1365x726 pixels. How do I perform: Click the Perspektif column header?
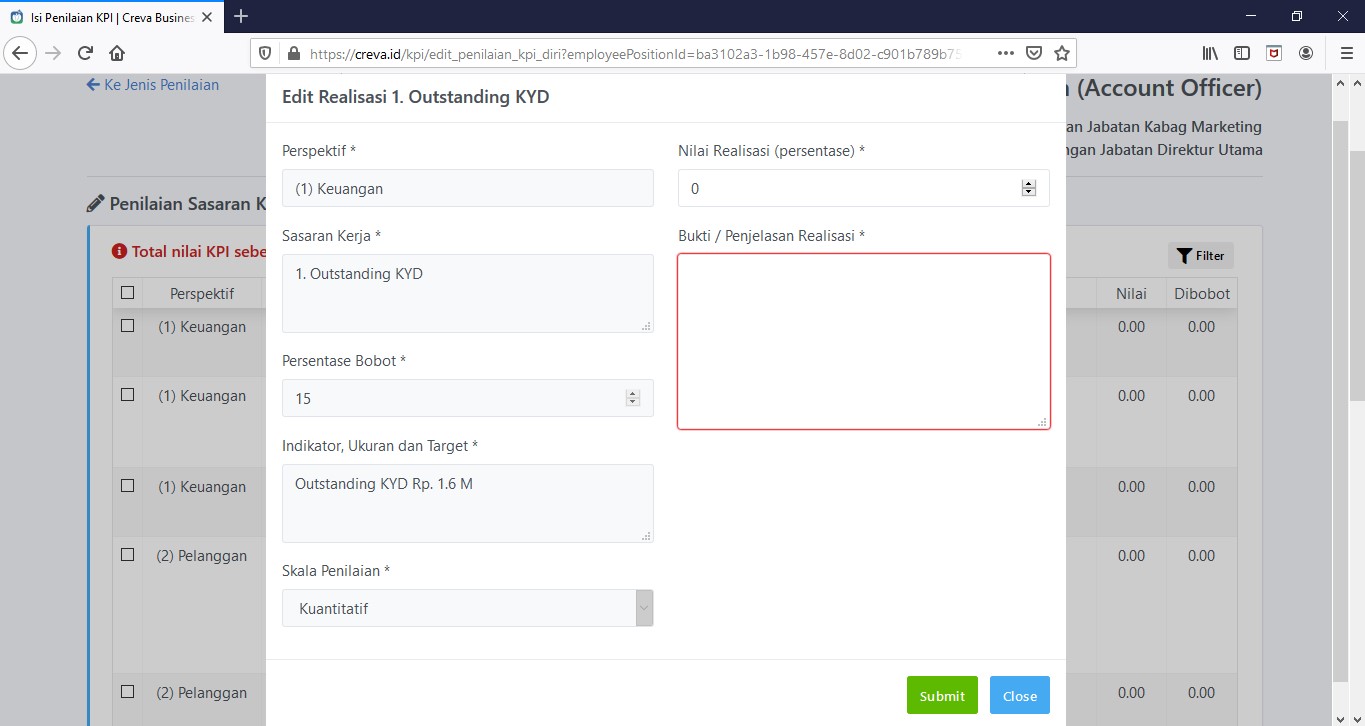point(202,293)
